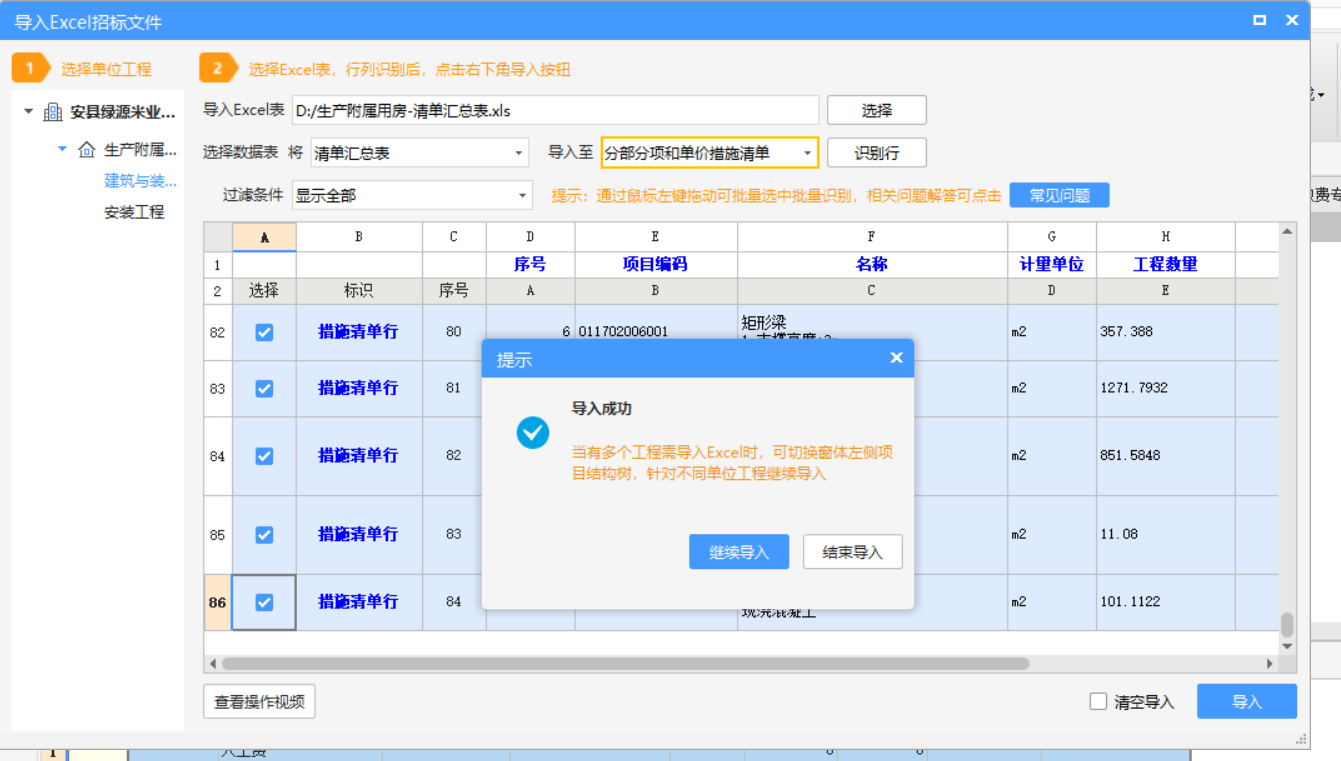Image resolution: width=1341 pixels, height=761 pixels.
Task: Click quantity cell 851.5848
Action: [1166, 456]
